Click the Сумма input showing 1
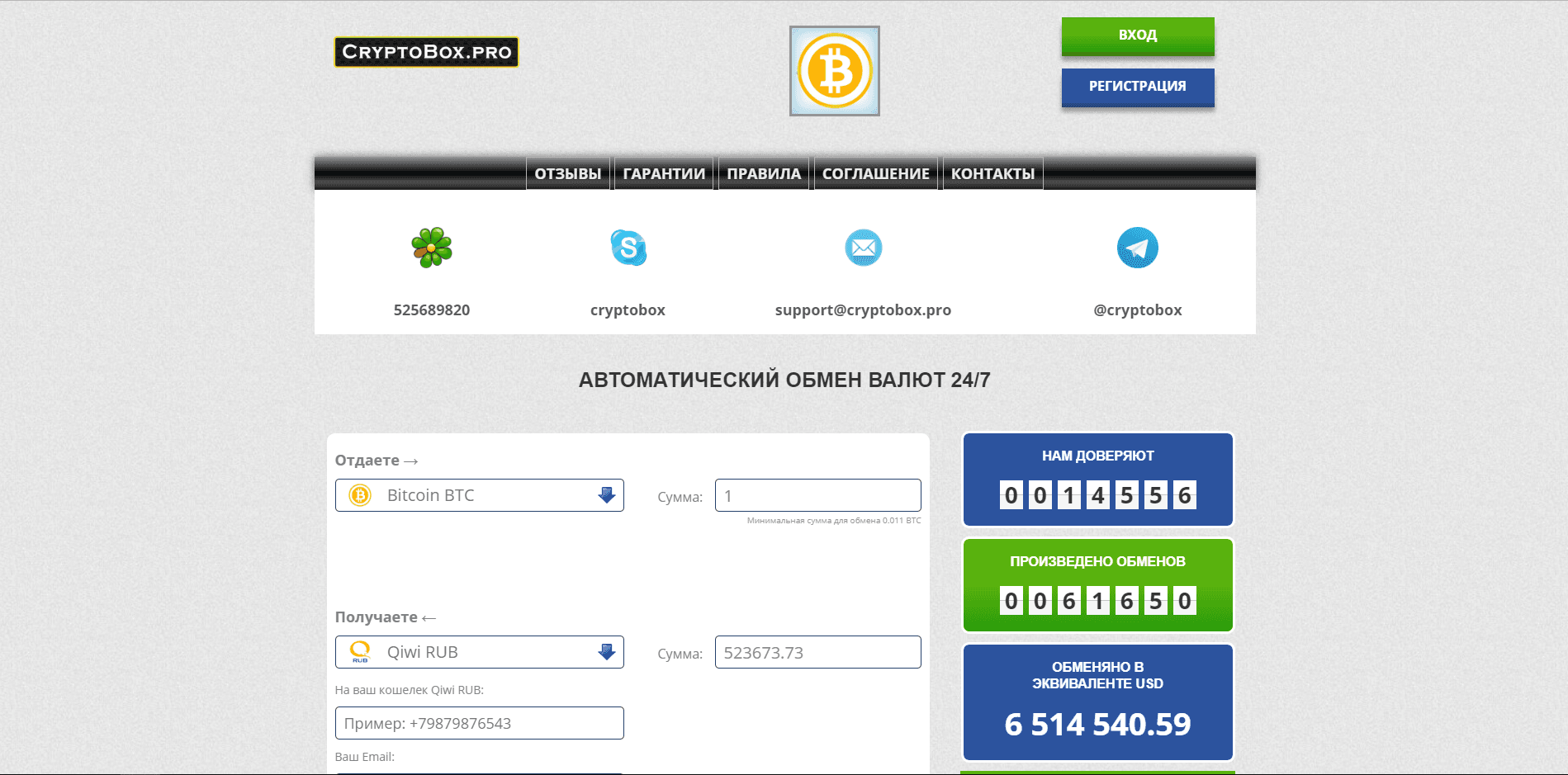This screenshot has width=1568, height=775. point(817,495)
